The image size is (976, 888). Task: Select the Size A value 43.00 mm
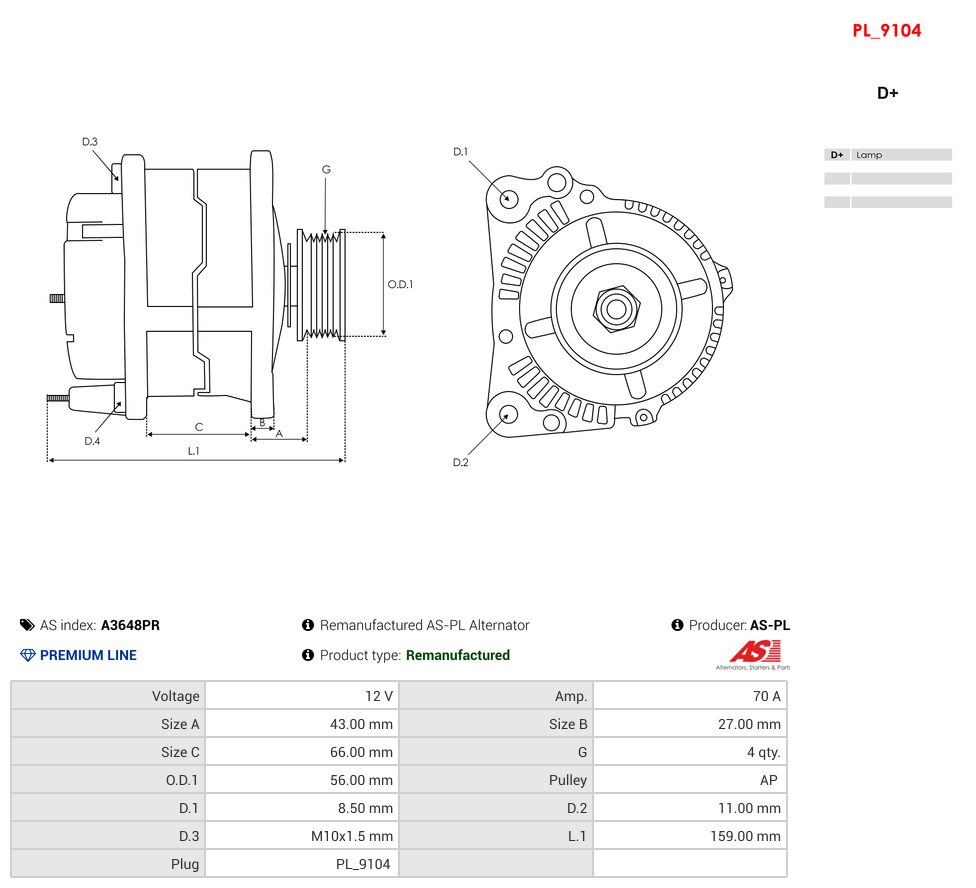point(361,724)
